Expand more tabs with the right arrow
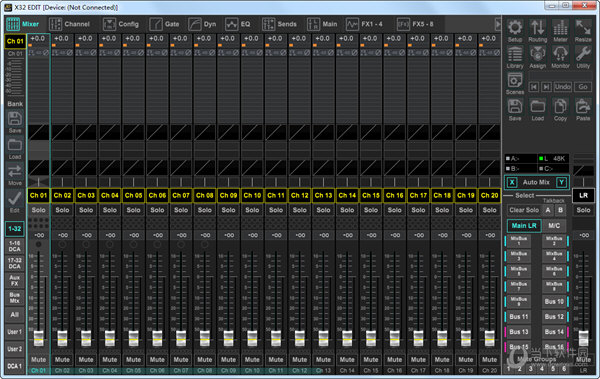The image size is (600, 379). coord(497,24)
